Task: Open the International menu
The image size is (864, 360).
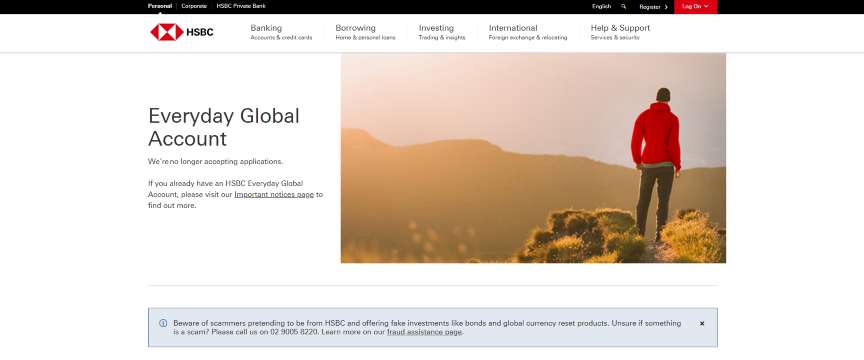Action: click(x=528, y=32)
